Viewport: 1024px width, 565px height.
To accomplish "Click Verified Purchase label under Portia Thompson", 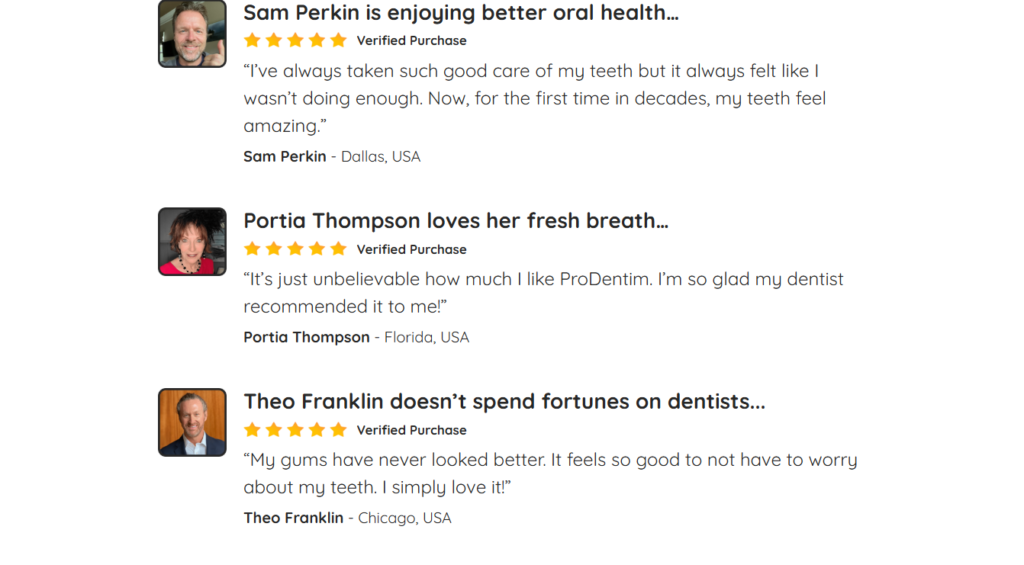I will [x=411, y=250].
